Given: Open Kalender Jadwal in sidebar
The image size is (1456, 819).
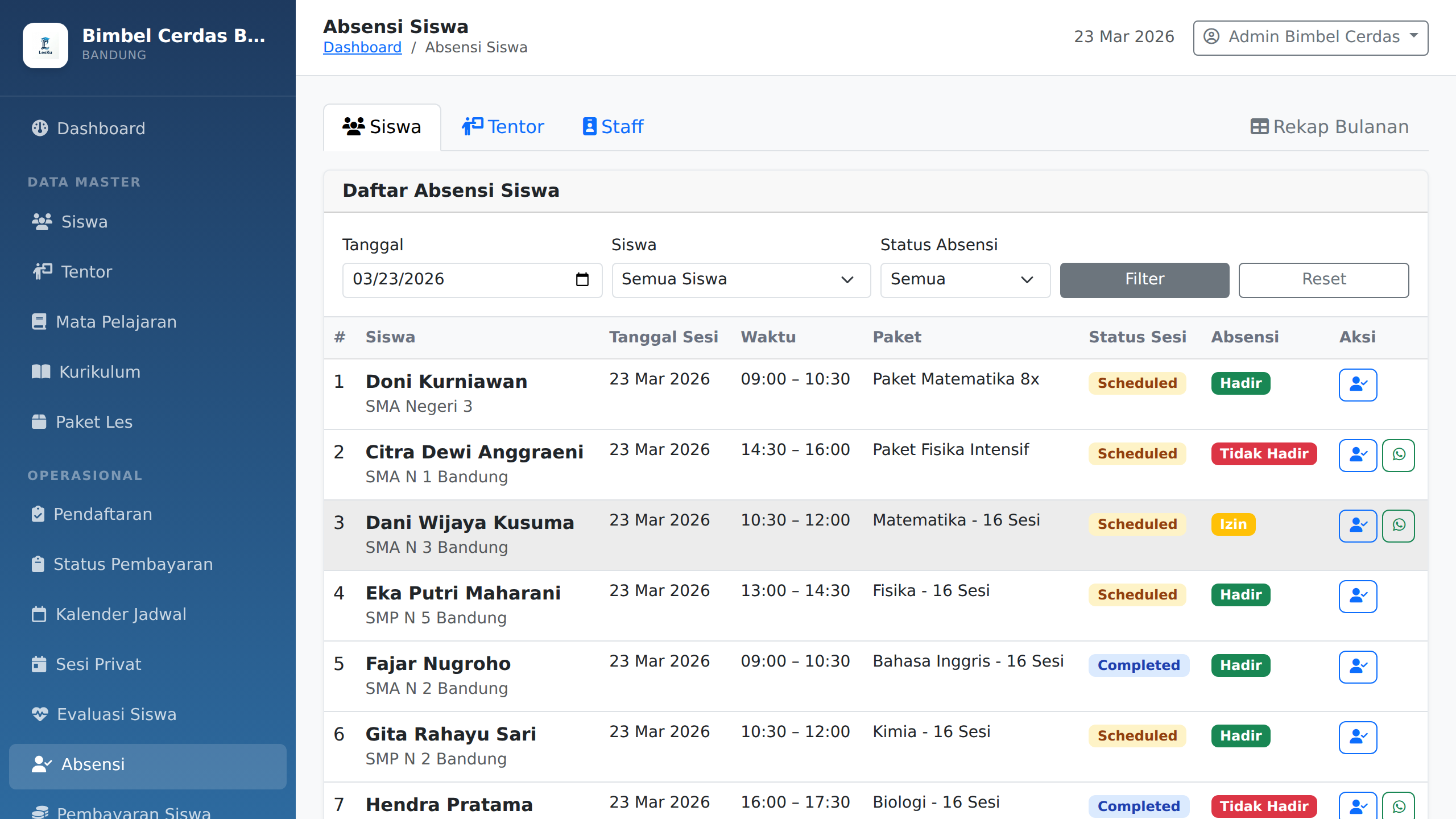Looking at the screenshot, I should tap(121, 614).
